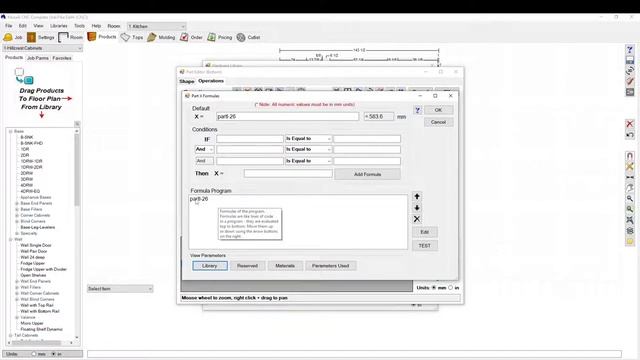The image size is (640, 360).
Task: Click the zoom extents icon in right toolbar
Action: pos(630,220)
